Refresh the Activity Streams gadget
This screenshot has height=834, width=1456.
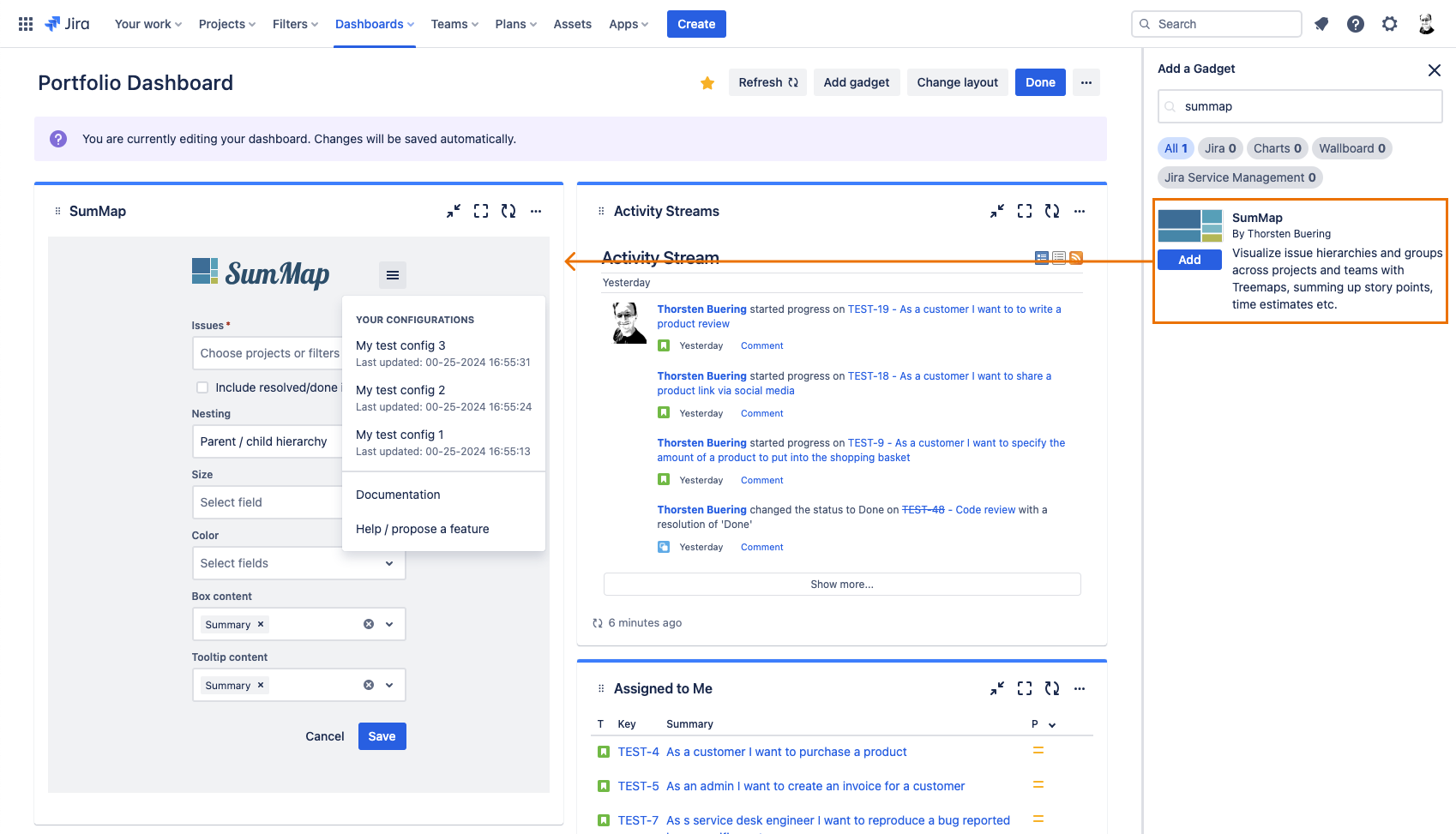click(1052, 211)
